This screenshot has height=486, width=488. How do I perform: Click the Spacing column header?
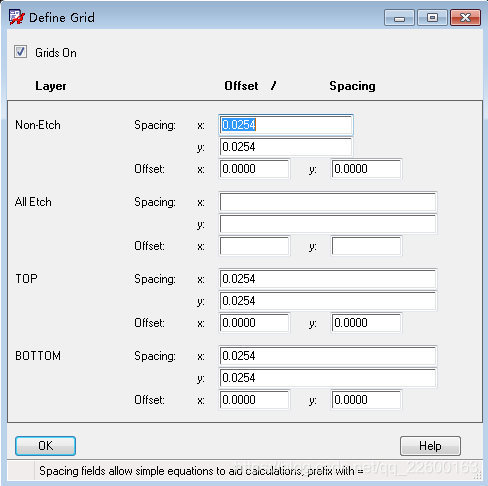[352, 86]
